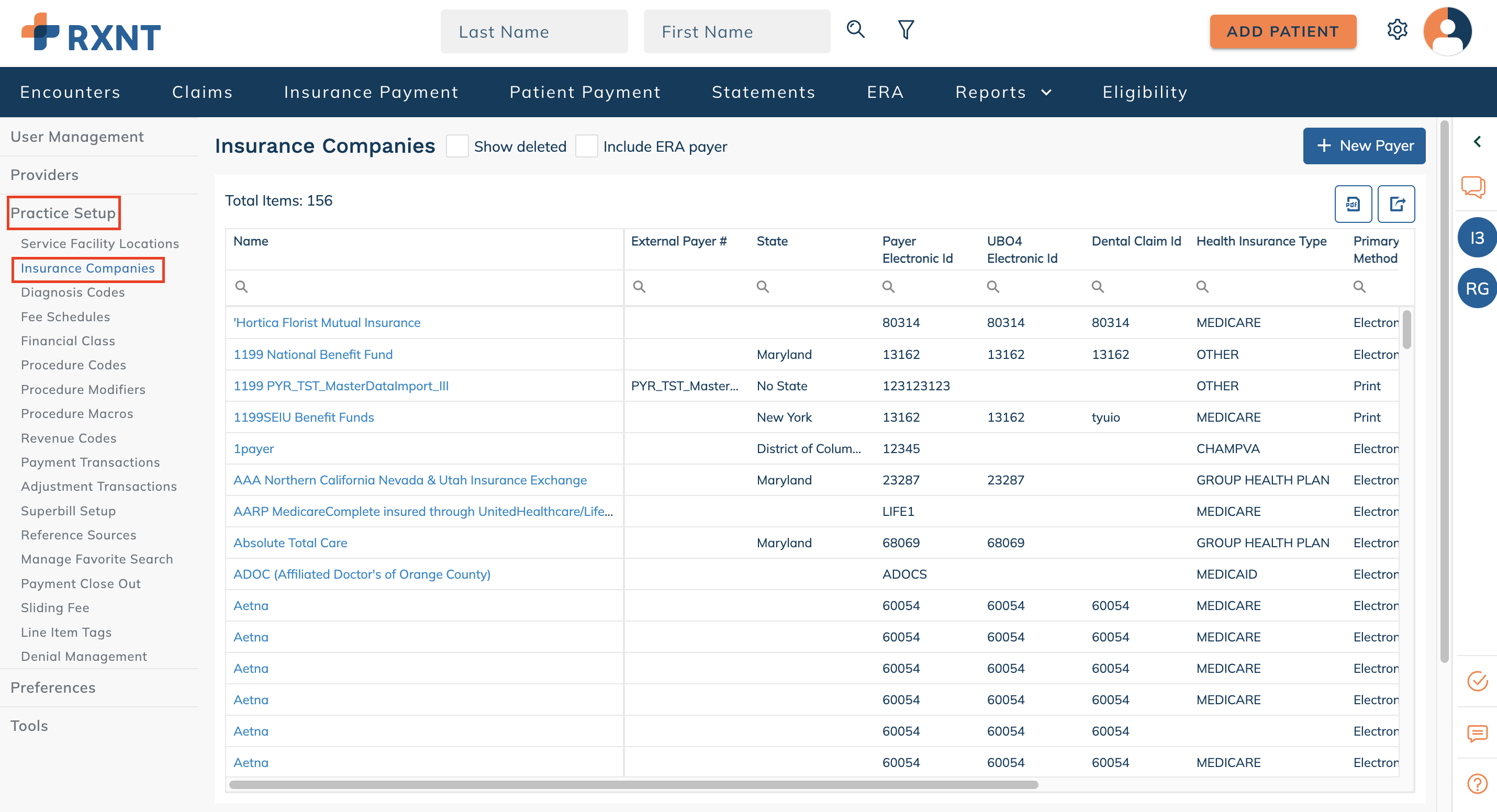Viewport: 1497px width, 812px height.
Task: Sort by the State column header
Action: click(x=772, y=241)
